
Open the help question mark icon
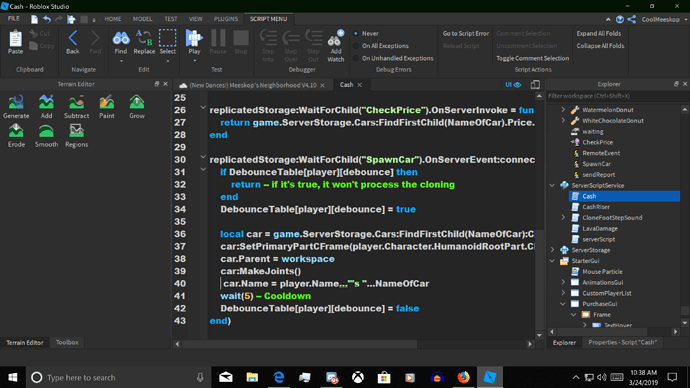click(x=620, y=19)
